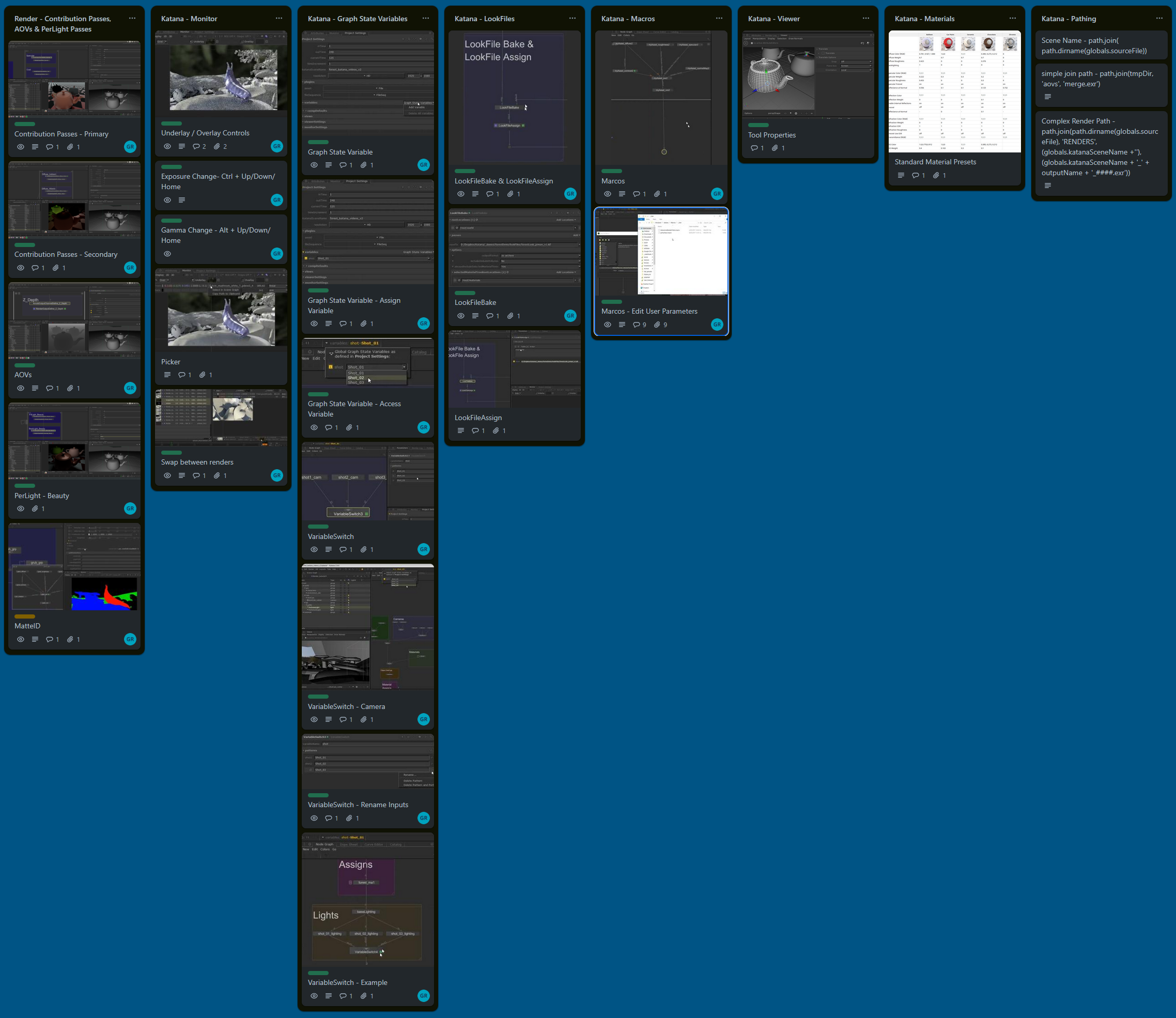
Task: Open the LookFileAssign card title
Action: pos(478,418)
